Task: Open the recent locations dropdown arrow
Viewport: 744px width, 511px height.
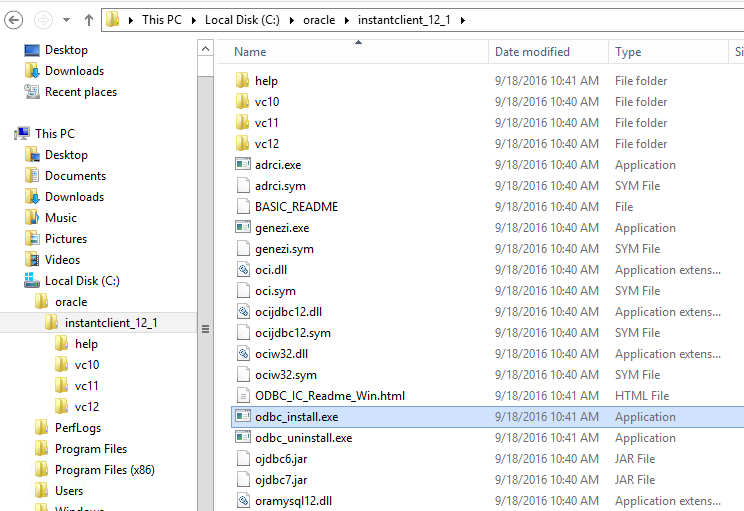Action: tap(66, 20)
